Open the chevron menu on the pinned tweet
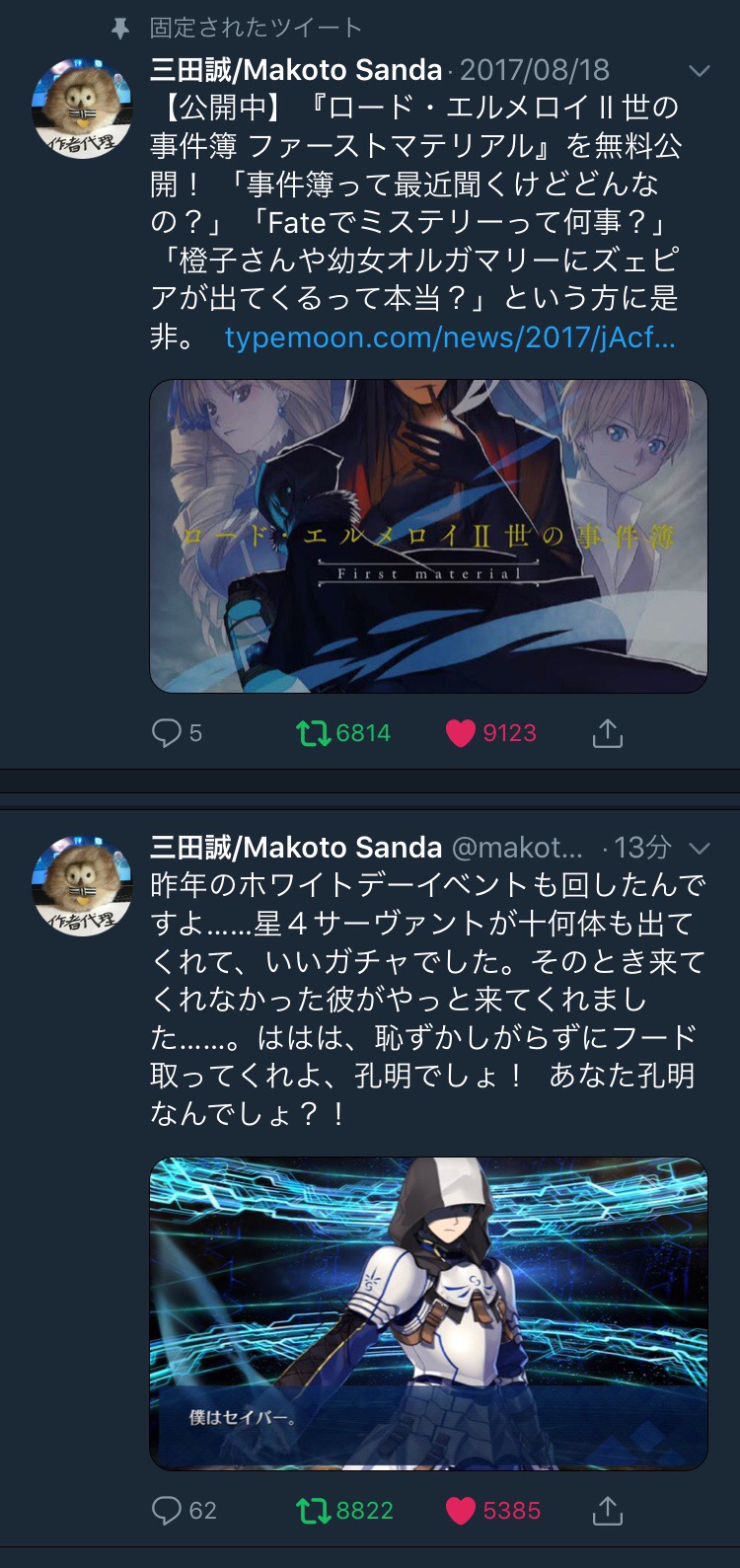This screenshot has width=740, height=1568. pos(699,71)
